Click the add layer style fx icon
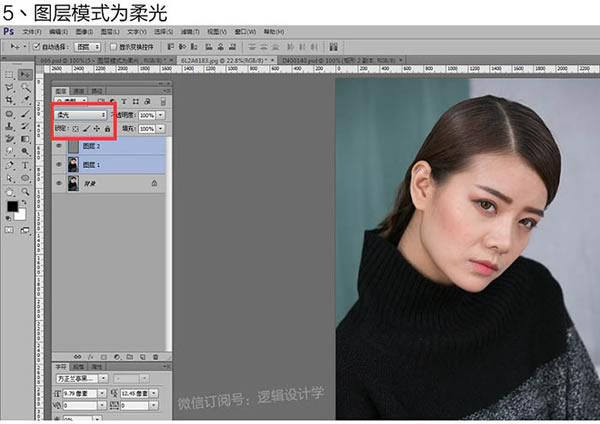 (x=88, y=356)
